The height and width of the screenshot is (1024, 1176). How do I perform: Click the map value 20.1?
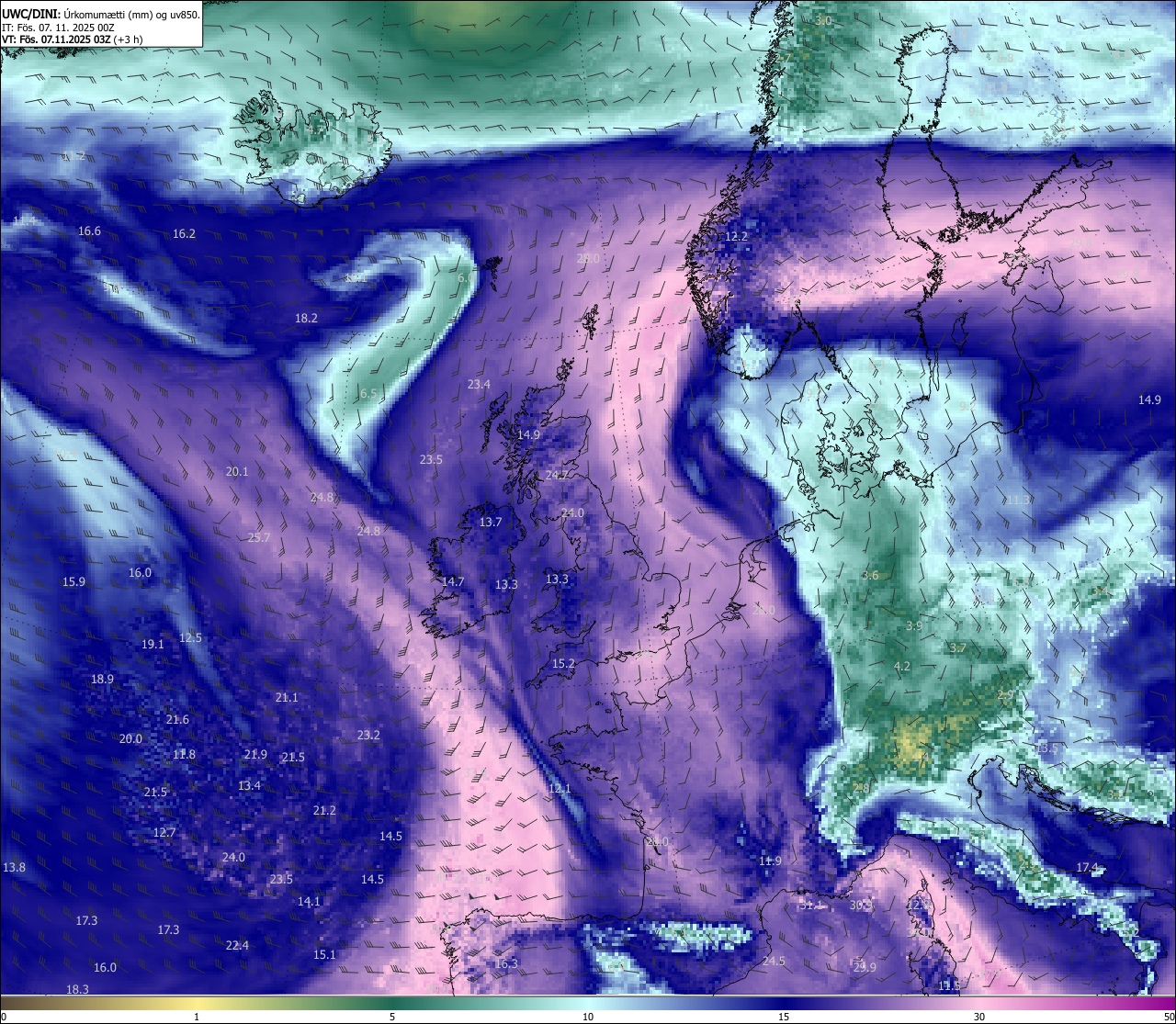(237, 472)
